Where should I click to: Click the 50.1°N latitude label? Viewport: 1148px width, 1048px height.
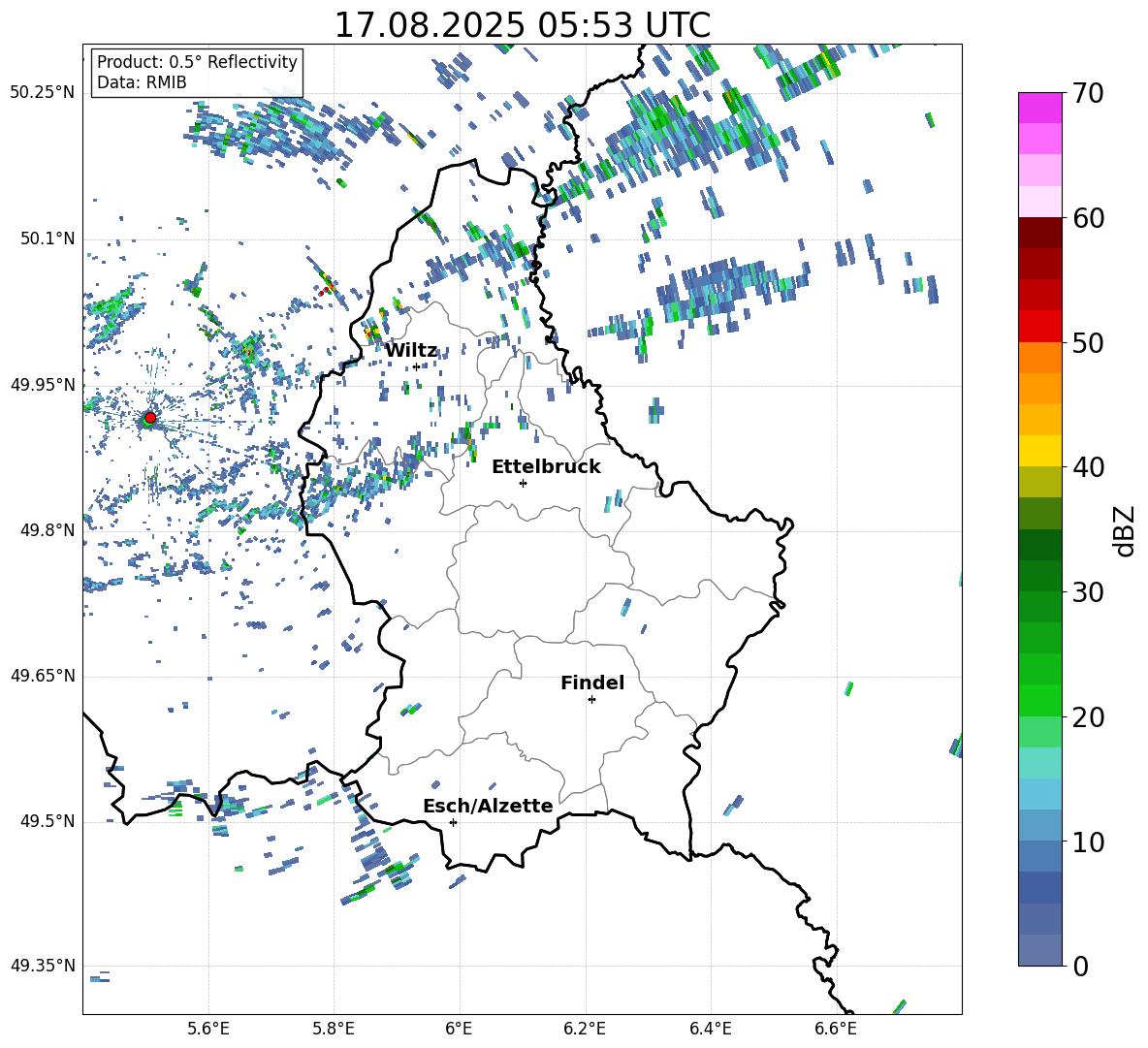[x=48, y=238]
